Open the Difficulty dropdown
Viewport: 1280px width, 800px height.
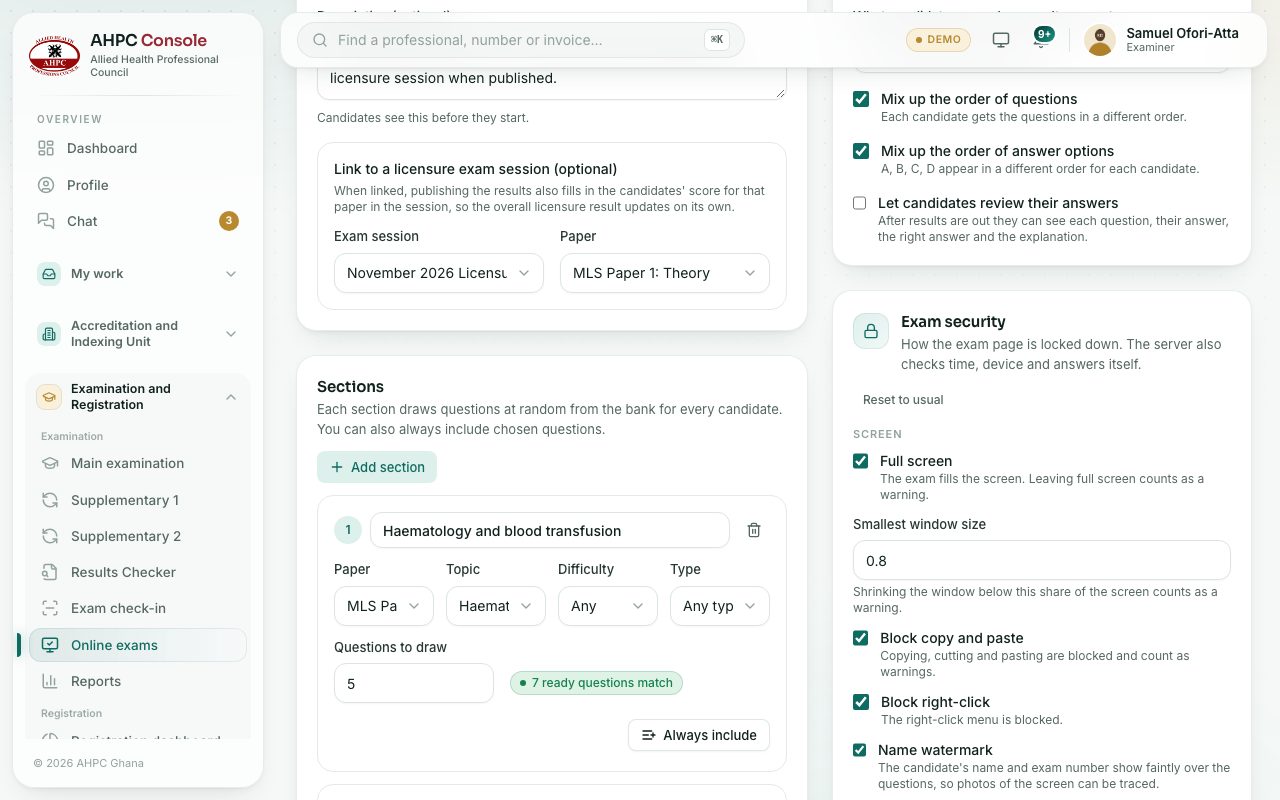point(608,606)
